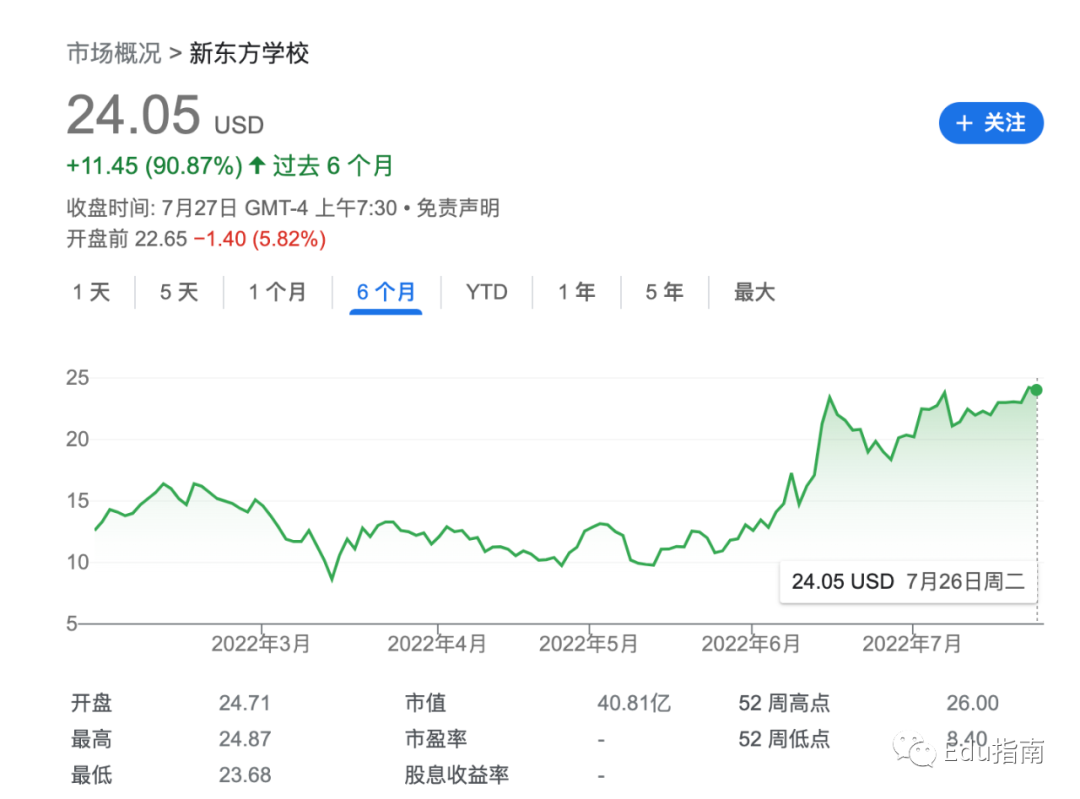1080x799 pixels.
Task: Click the plus icon in 关注 button
Action: 964,123
